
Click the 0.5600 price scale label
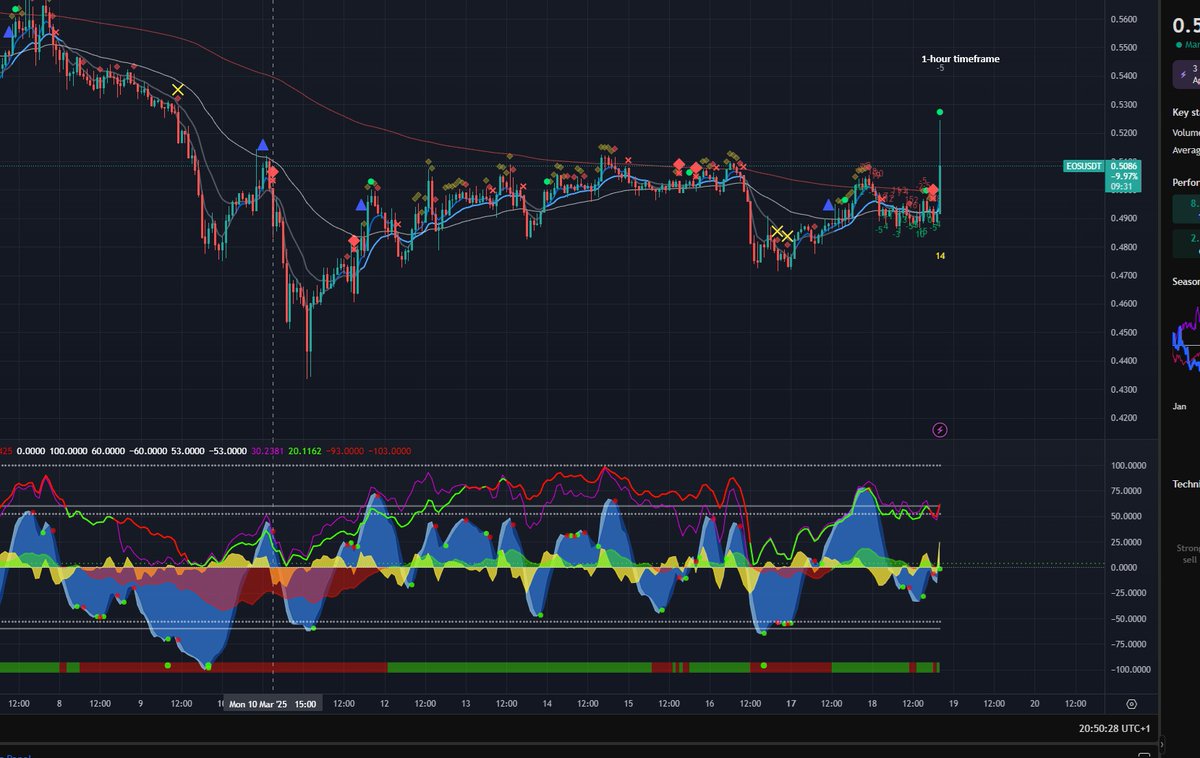(1125, 19)
